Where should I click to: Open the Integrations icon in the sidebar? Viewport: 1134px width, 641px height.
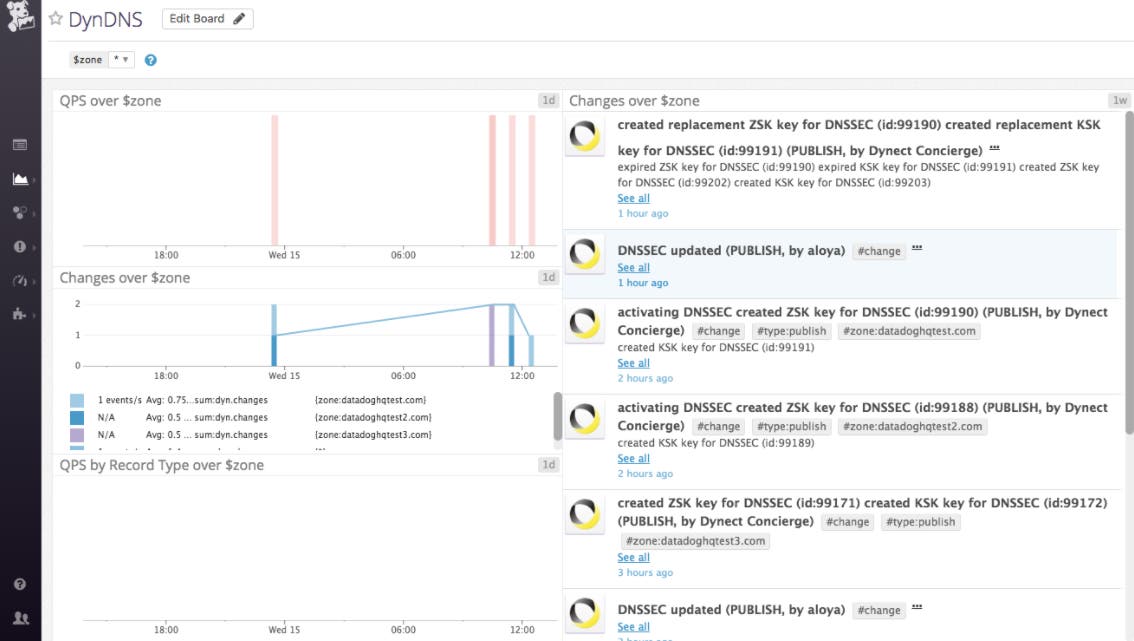tap(18, 312)
